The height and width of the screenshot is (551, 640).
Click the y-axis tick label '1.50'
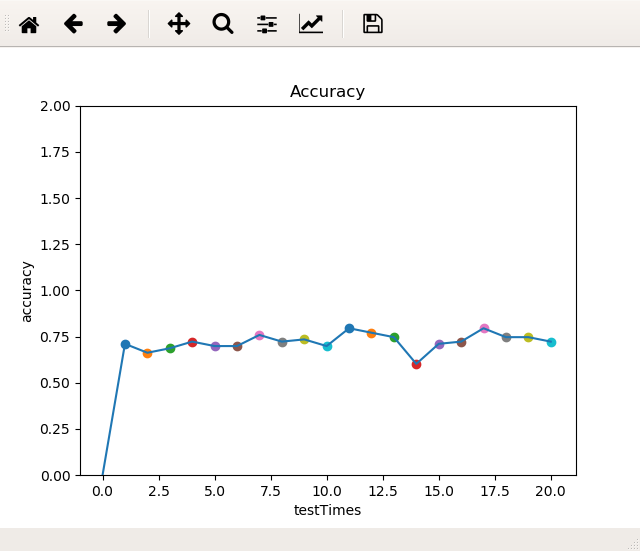[x=55, y=199]
